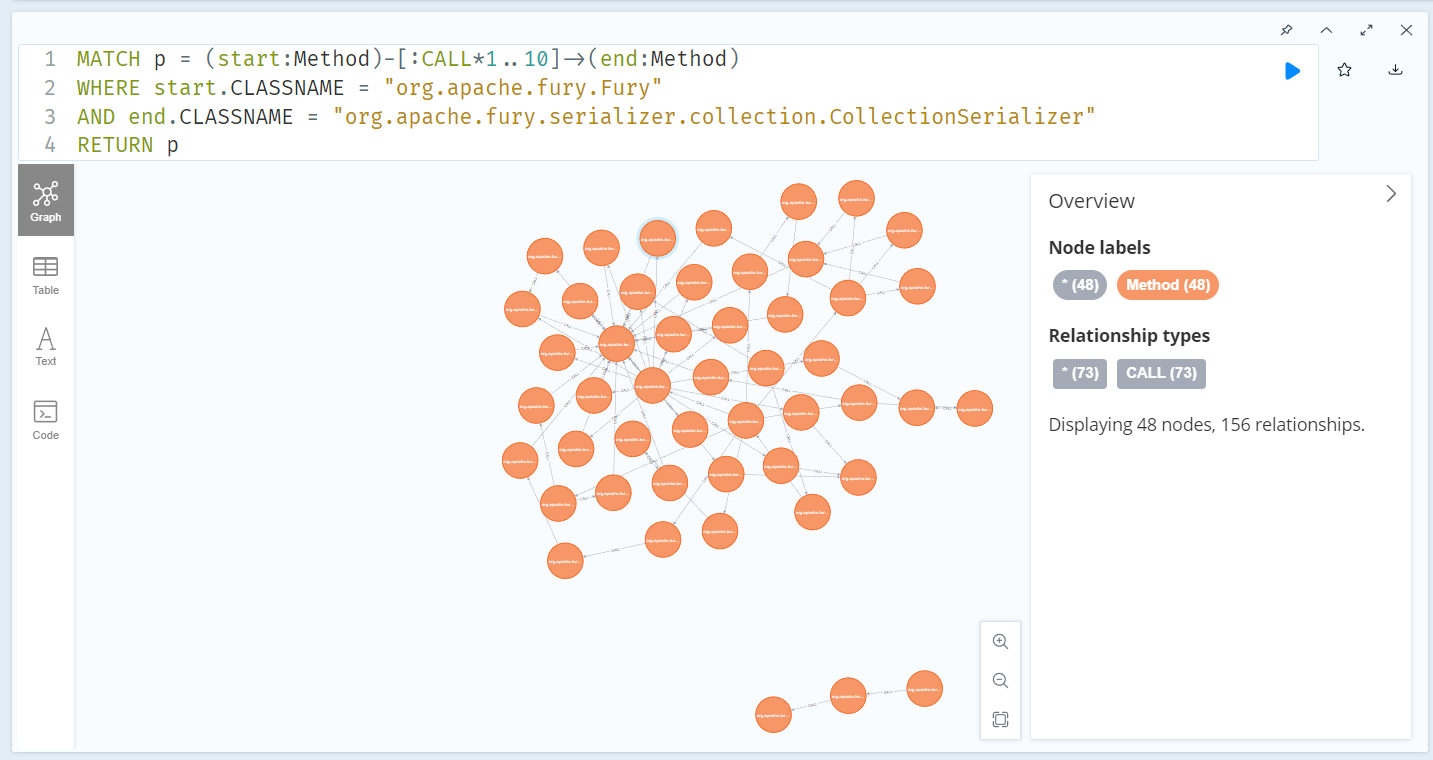Zoom out of the graph
The height and width of the screenshot is (760, 1433).
pos(1000,681)
